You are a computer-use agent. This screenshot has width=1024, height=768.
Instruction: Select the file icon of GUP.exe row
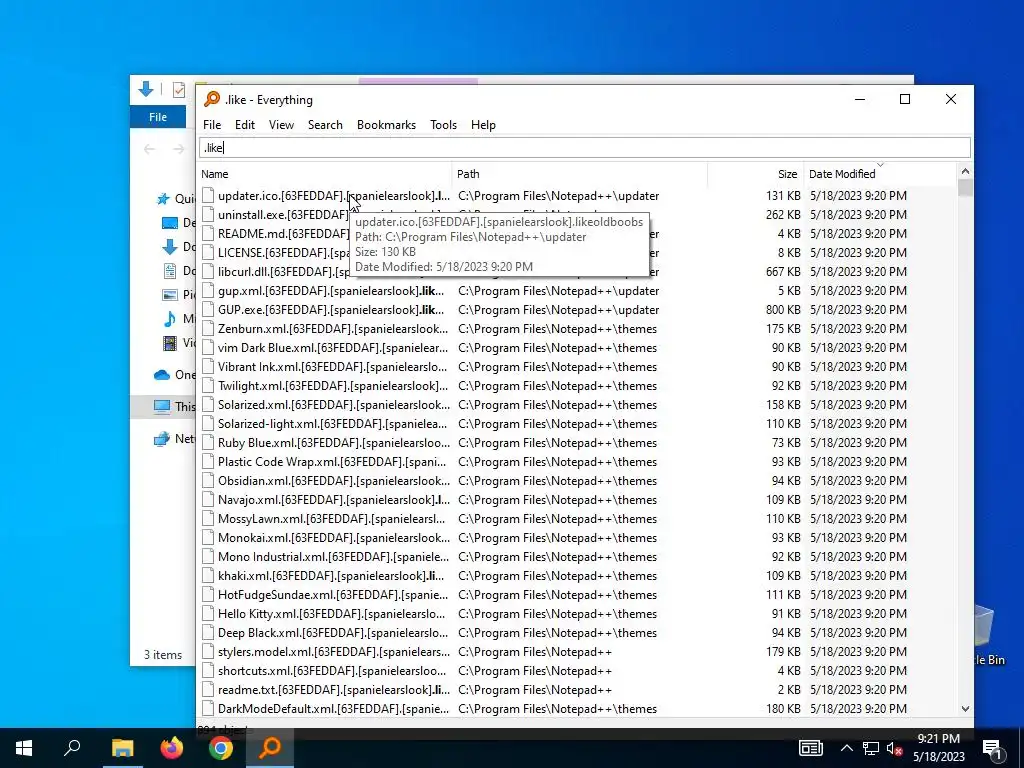click(208, 310)
